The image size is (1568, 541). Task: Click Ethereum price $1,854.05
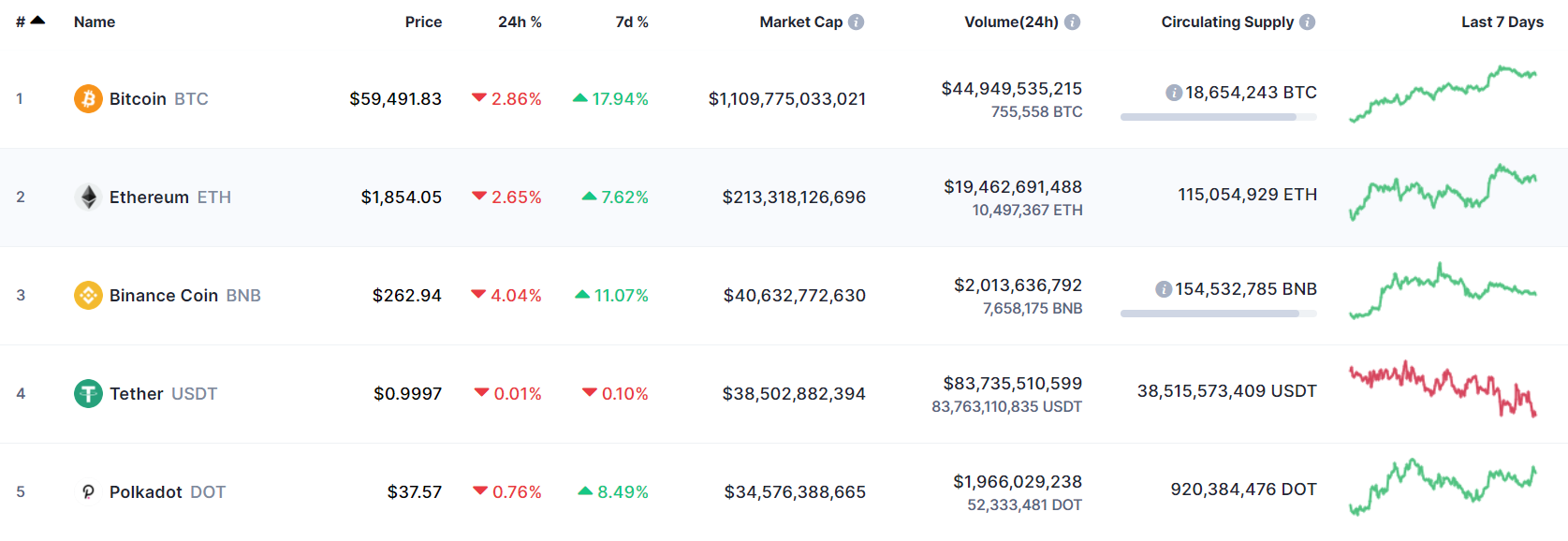click(x=402, y=197)
